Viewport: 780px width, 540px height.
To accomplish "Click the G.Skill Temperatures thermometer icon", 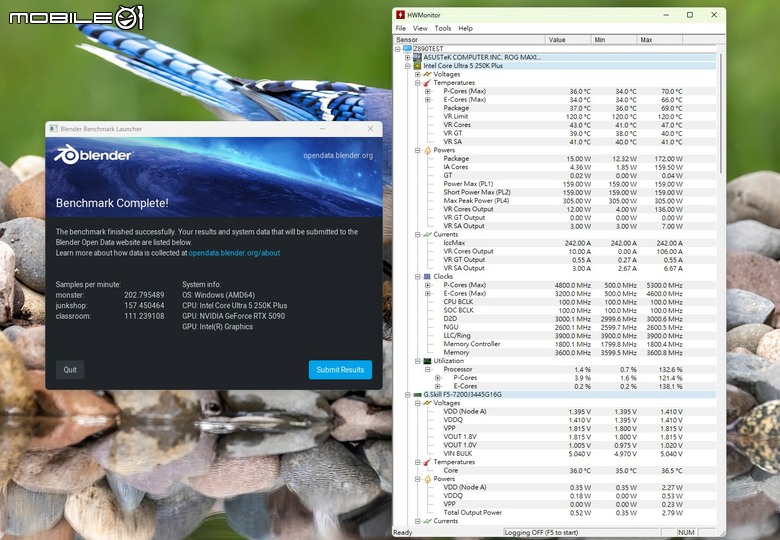I will (427, 462).
